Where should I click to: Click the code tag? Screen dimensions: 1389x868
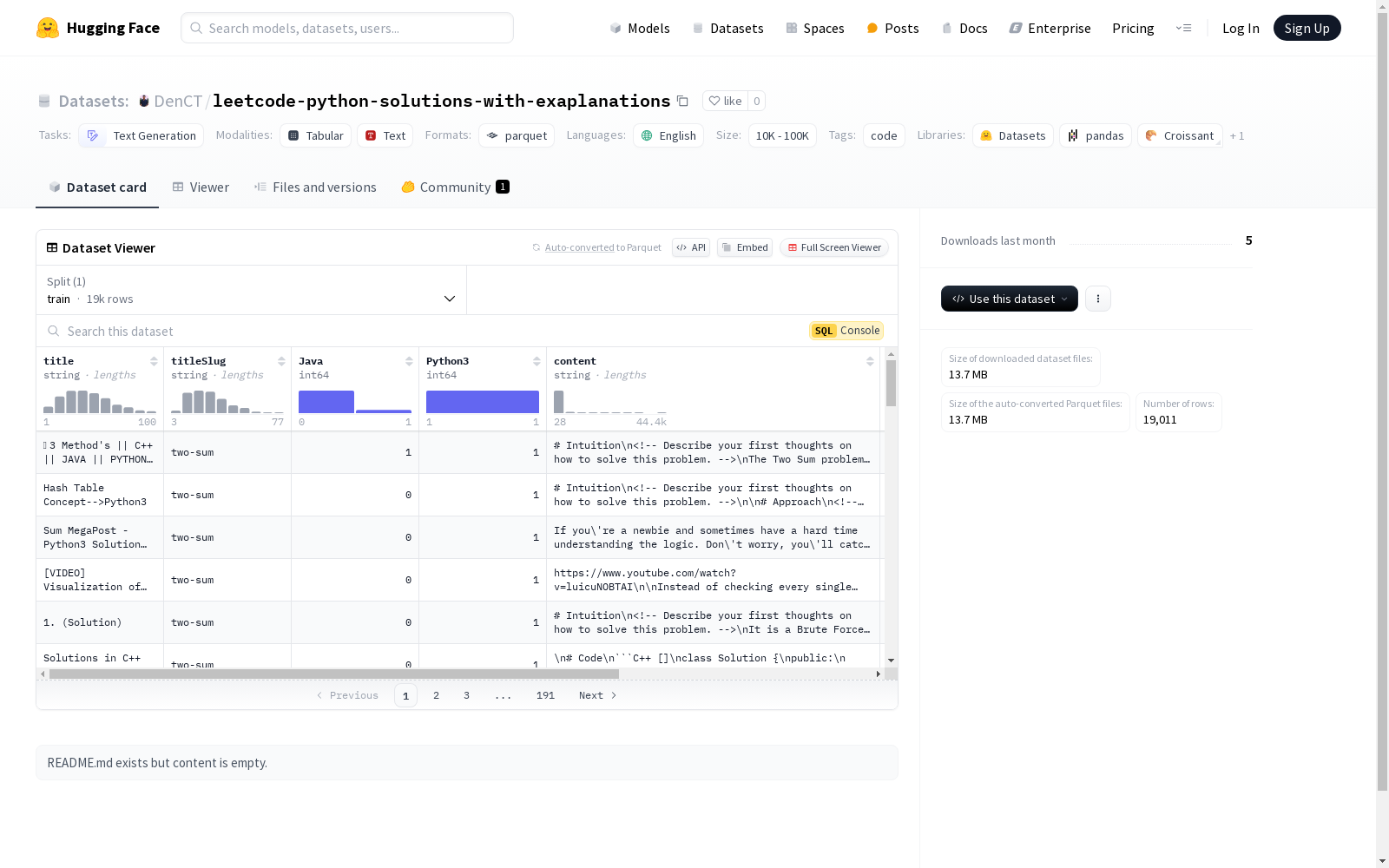(x=884, y=135)
